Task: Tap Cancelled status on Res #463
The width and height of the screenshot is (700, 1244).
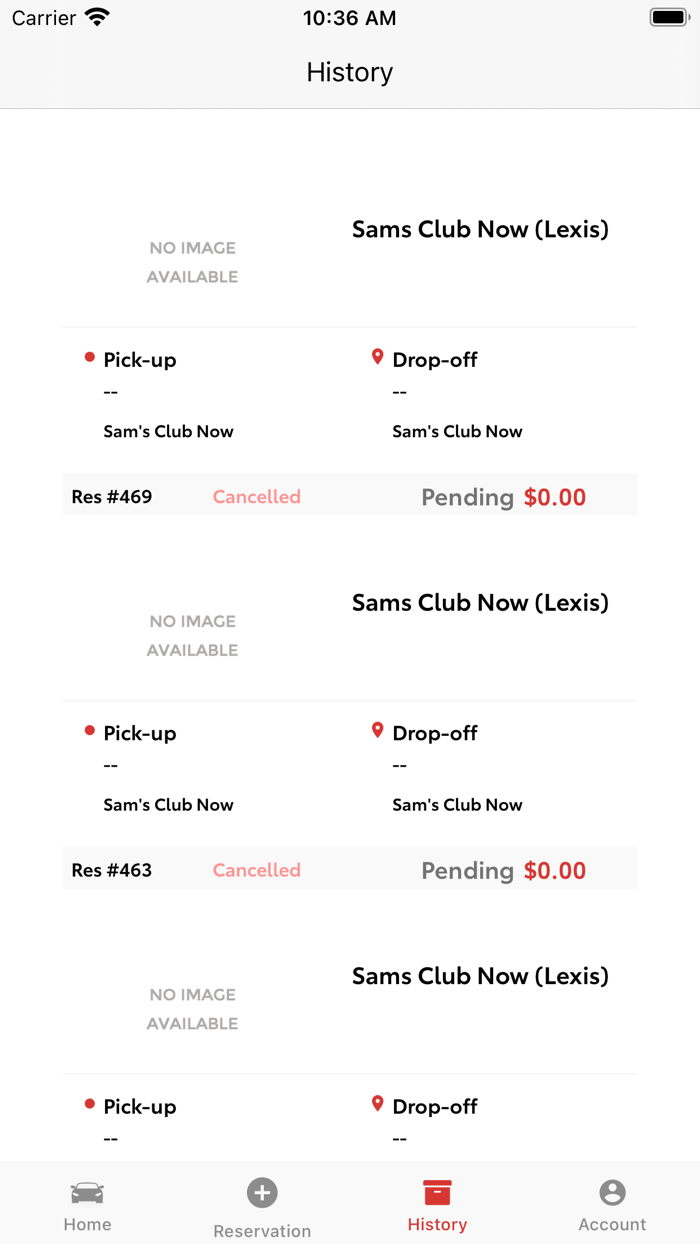Action: pyautogui.click(x=256, y=870)
